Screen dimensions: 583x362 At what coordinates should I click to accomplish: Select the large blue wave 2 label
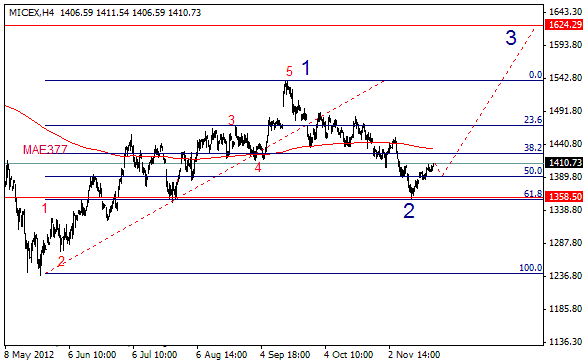[409, 211]
